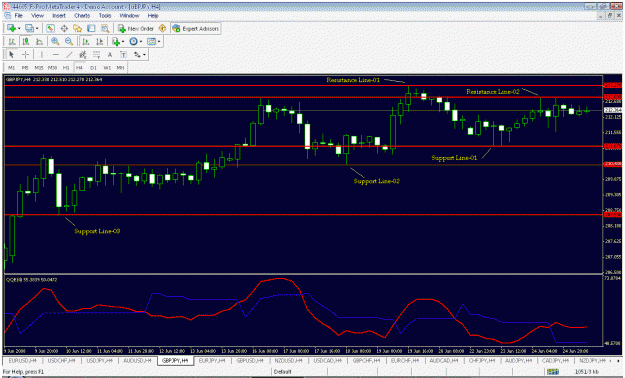Screen dimensions: 625x378
Task: Open the Data Window icon
Action: pos(64,28)
